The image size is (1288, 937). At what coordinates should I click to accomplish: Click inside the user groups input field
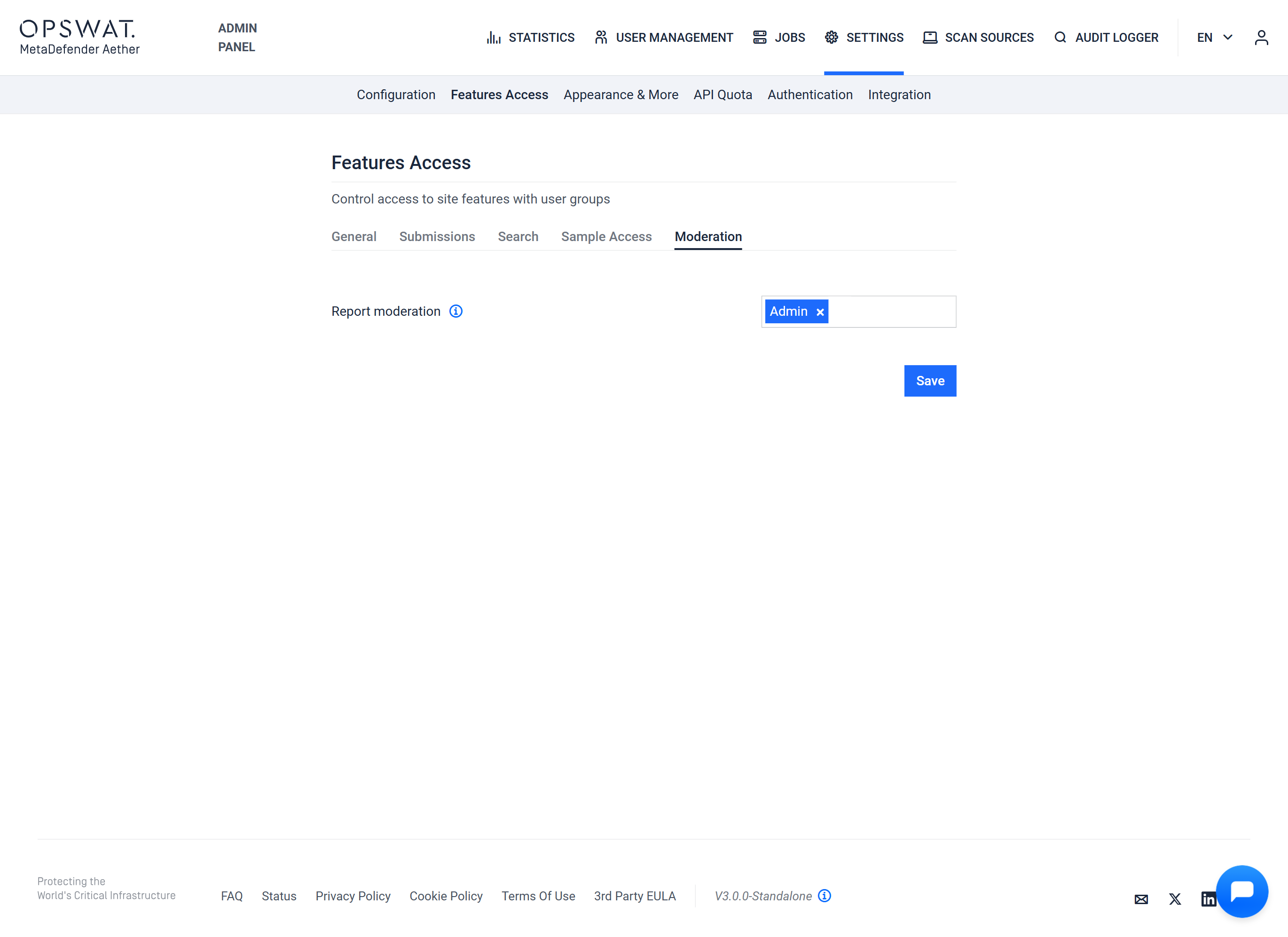tap(892, 312)
